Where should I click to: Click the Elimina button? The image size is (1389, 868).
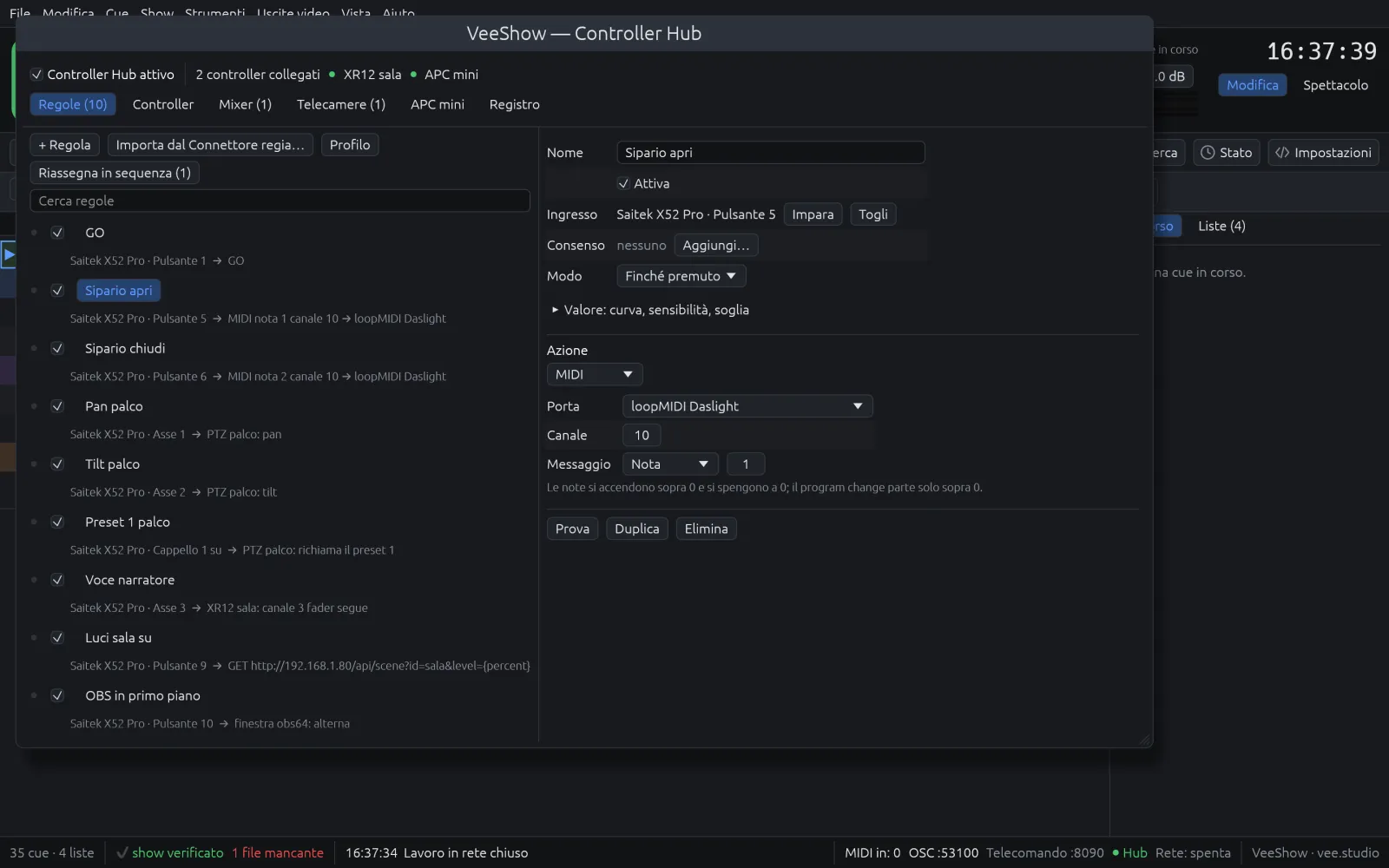pos(707,529)
